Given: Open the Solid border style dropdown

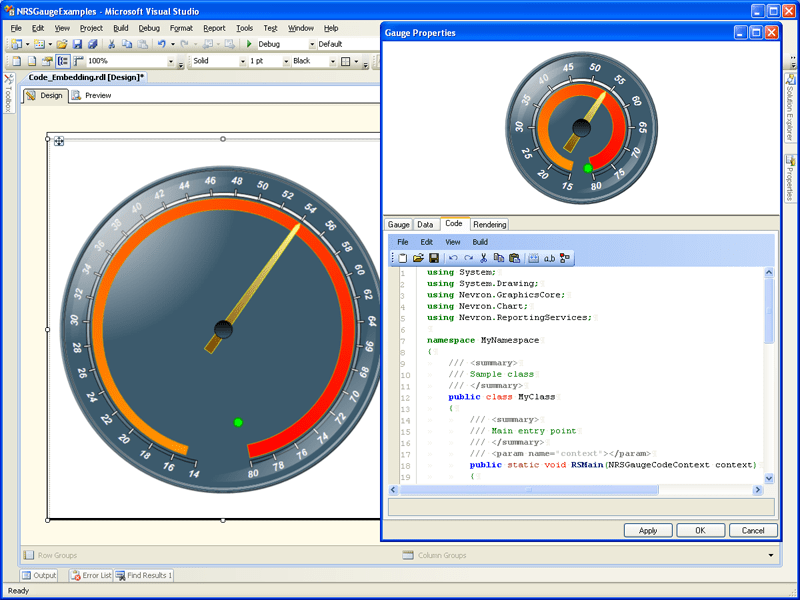Looking at the screenshot, I should (242, 62).
